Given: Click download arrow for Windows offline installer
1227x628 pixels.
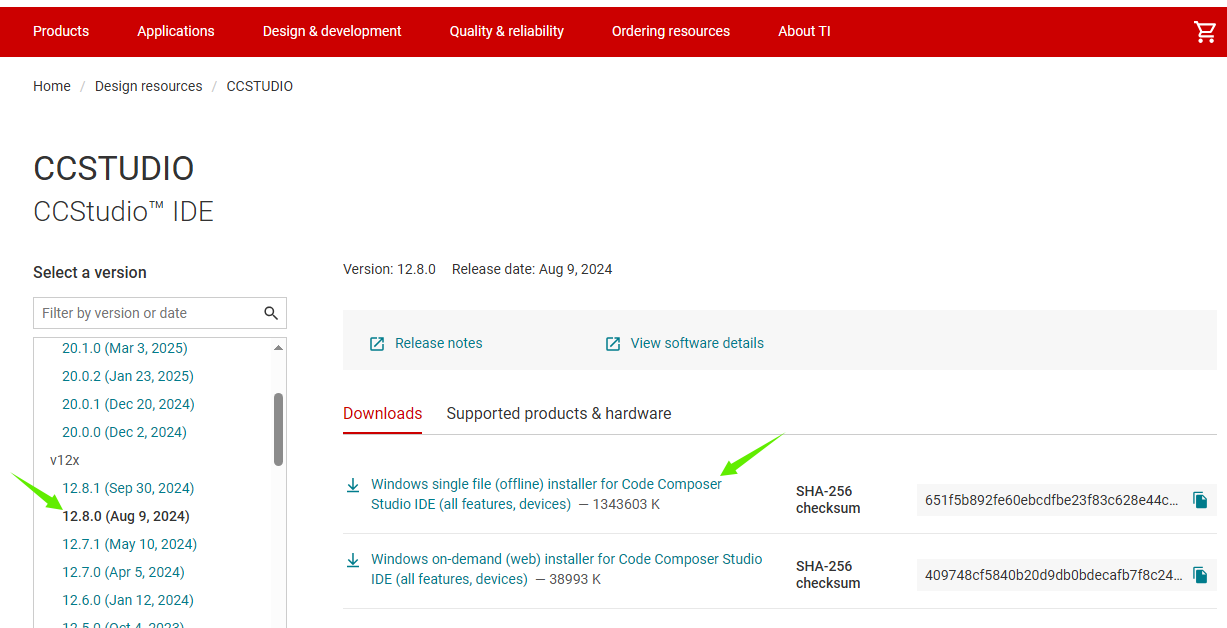Looking at the screenshot, I should click(x=353, y=485).
